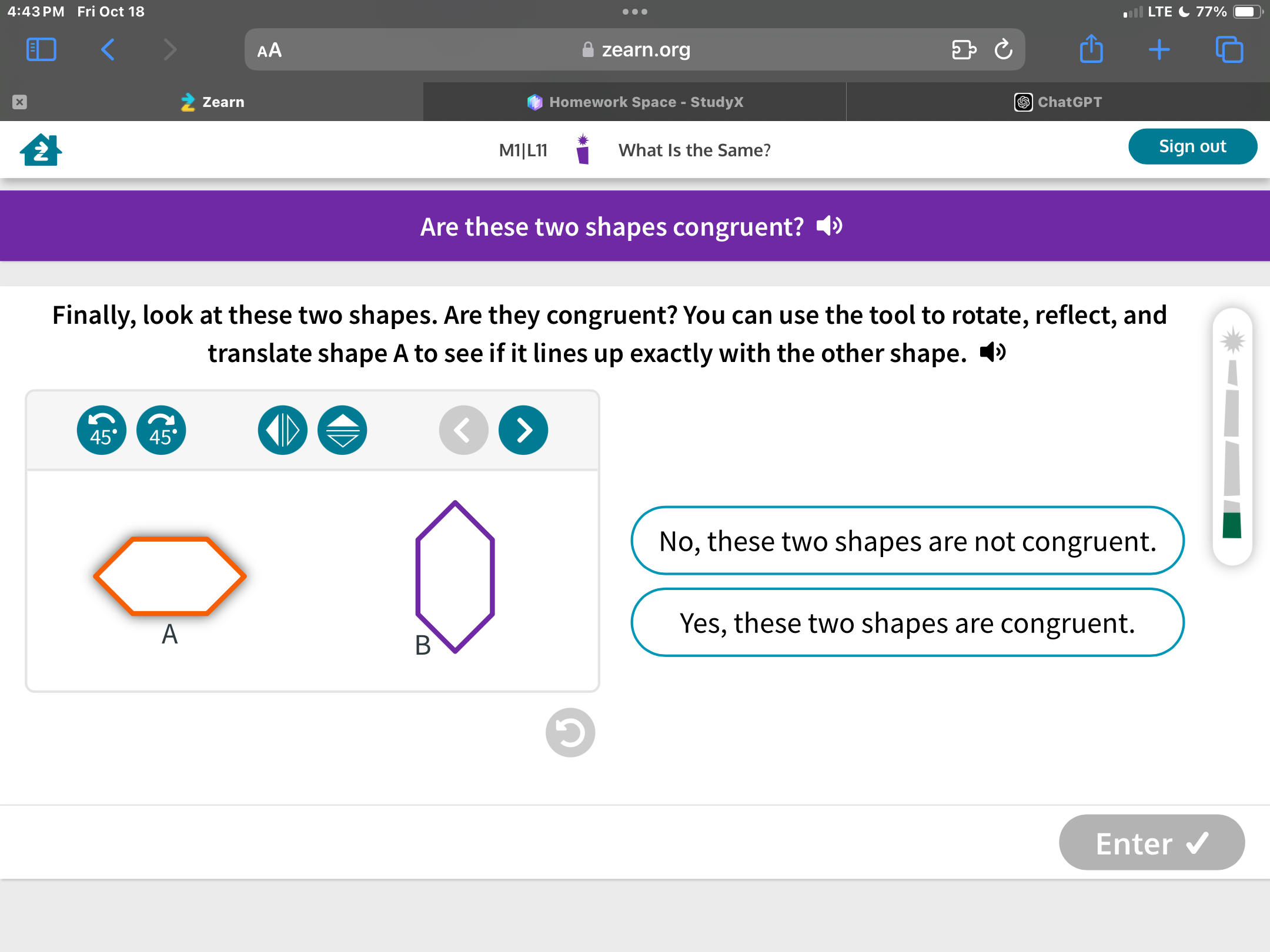This screenshot has width=1270, height=952.
Task: Reflect shape A horizontally
Action: 282,430
